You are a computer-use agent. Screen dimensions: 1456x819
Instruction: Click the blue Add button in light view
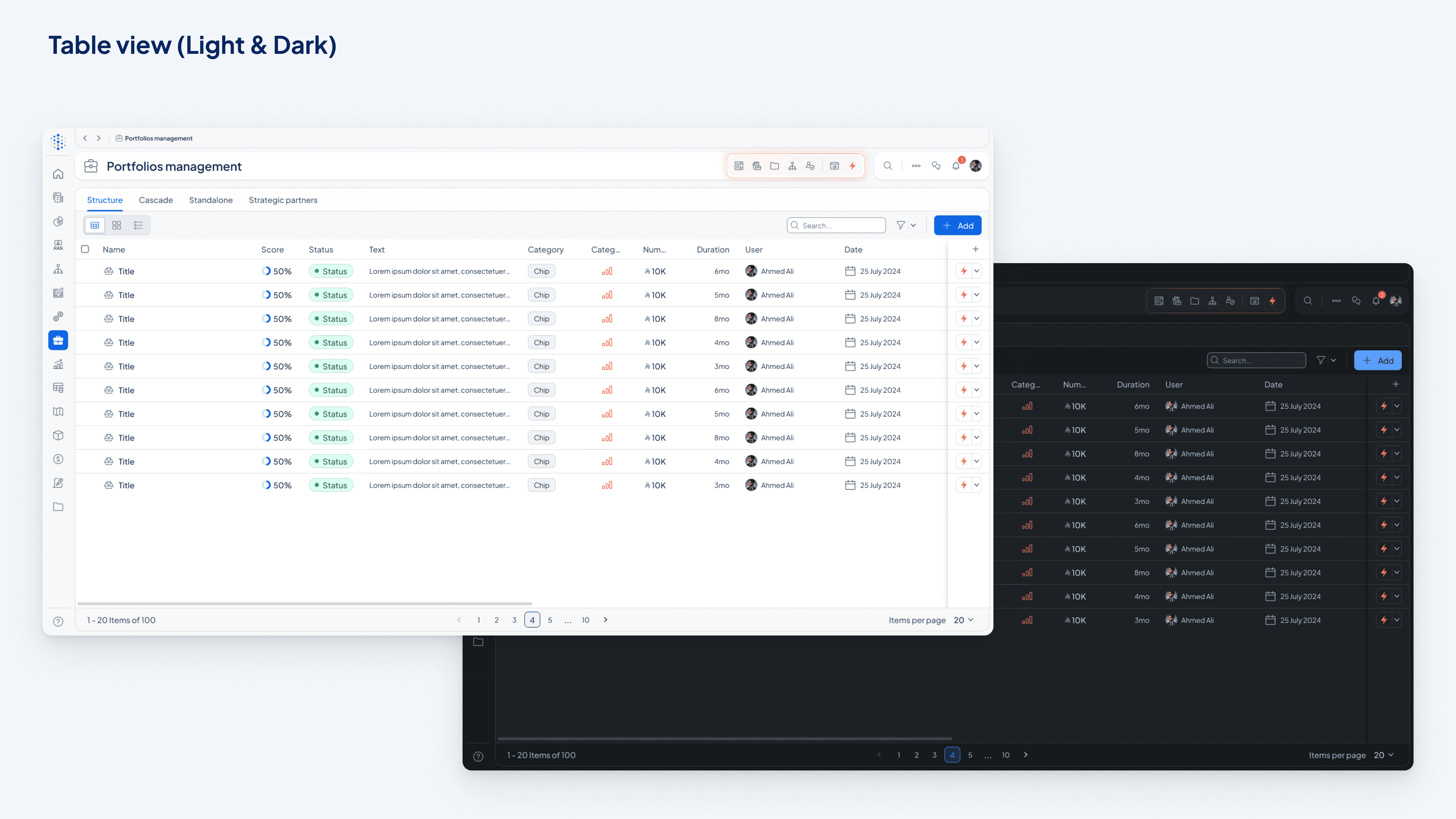pos(957,226)
